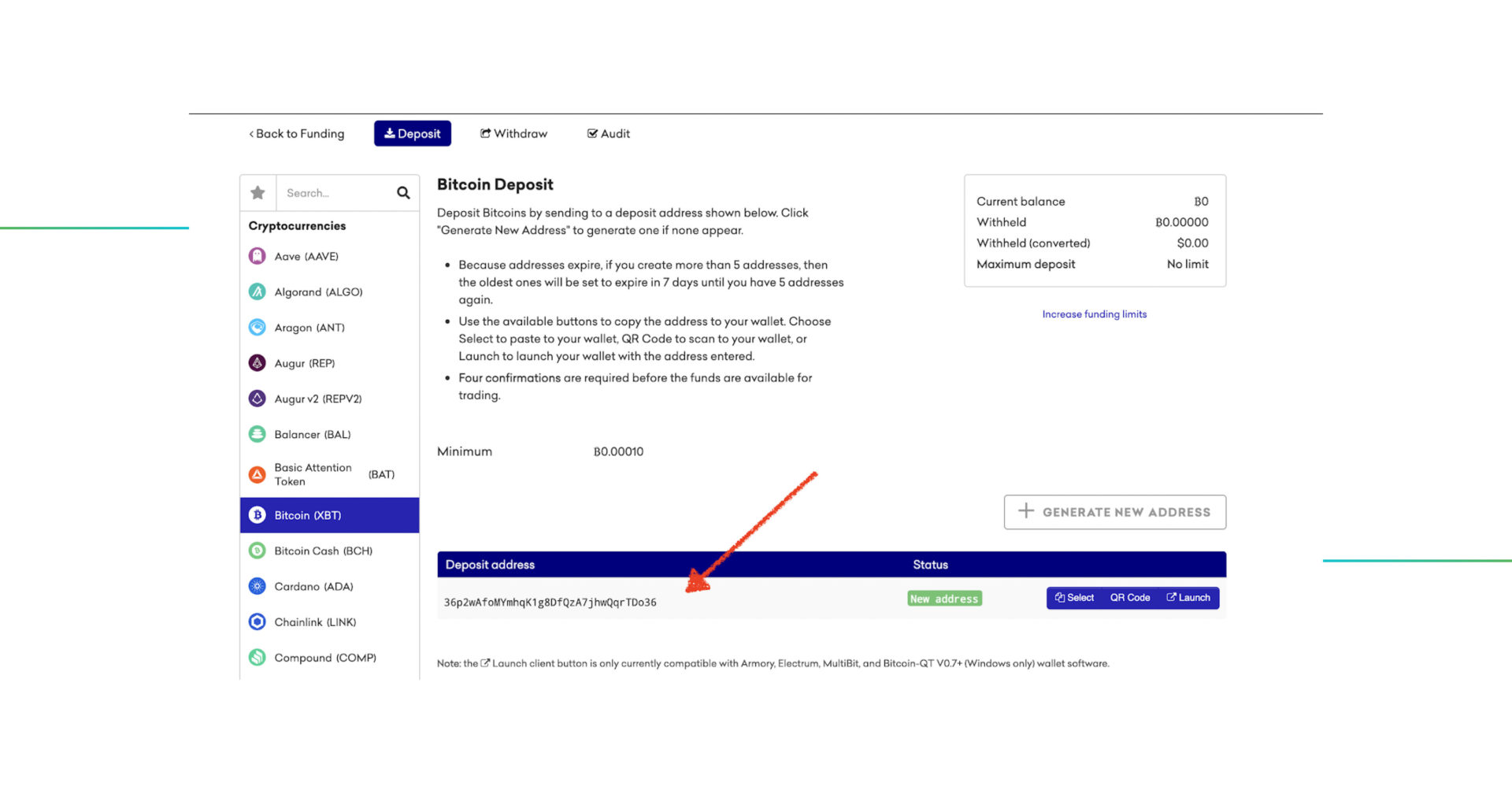Select the Basic Attention Token entry
The width and height of the screenshot is (1512, 794).
(x=313, y=473)
